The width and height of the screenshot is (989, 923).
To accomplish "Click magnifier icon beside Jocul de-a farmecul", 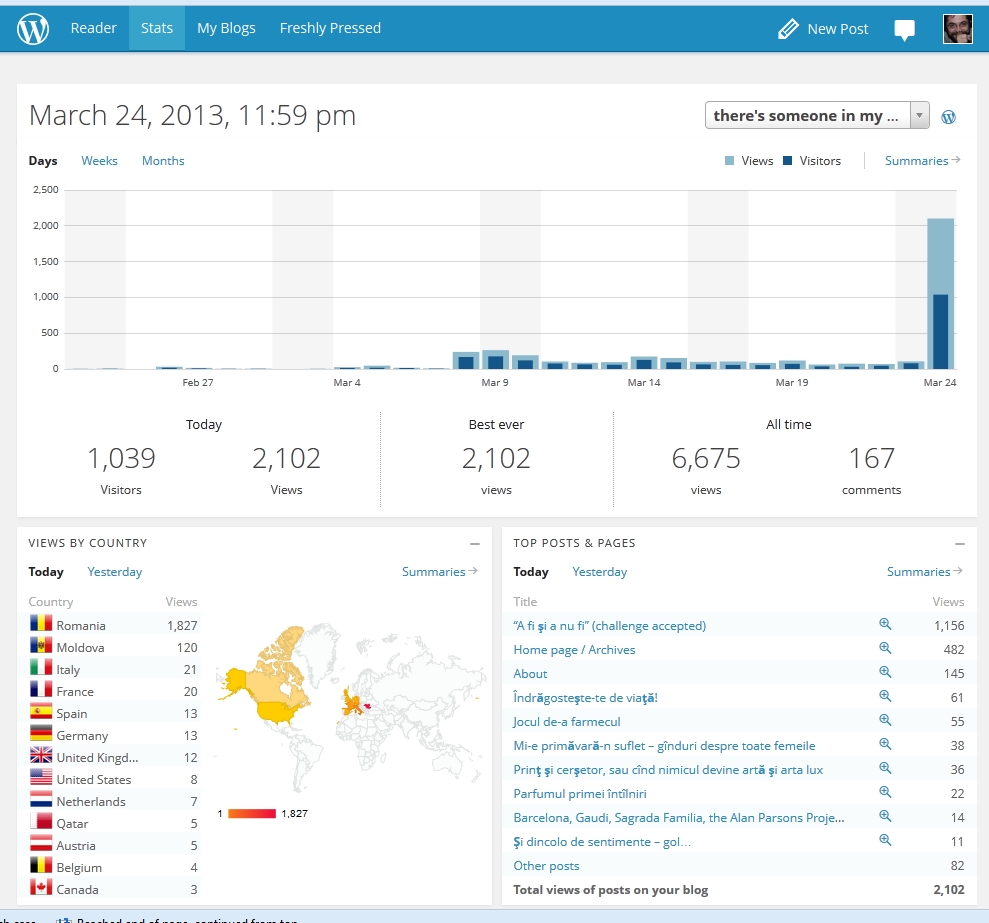I will click(885, 721).
